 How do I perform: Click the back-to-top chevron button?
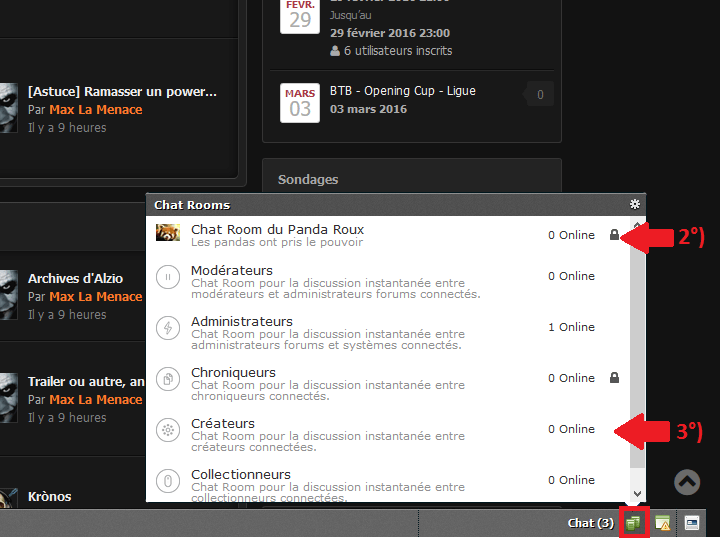click(687, 482)
